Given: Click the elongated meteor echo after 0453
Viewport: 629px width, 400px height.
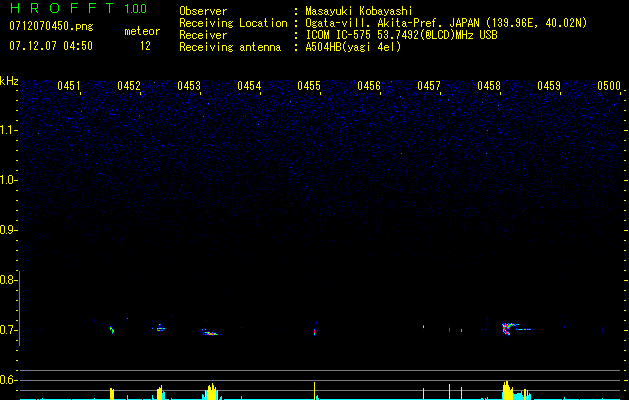Looking at the screenshot, I should tap(210, 332).
